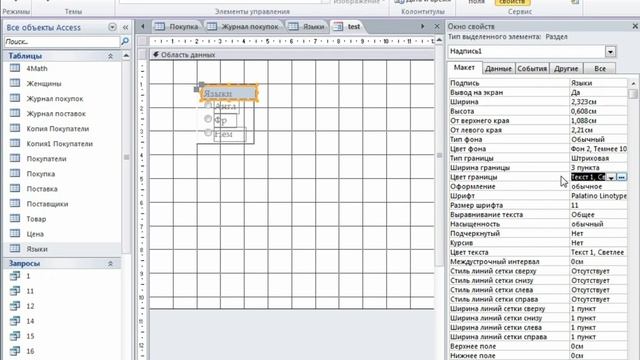Collapse the navigation pane with double chevron
This screenshot has width=640, height=360.
(125, 27)
